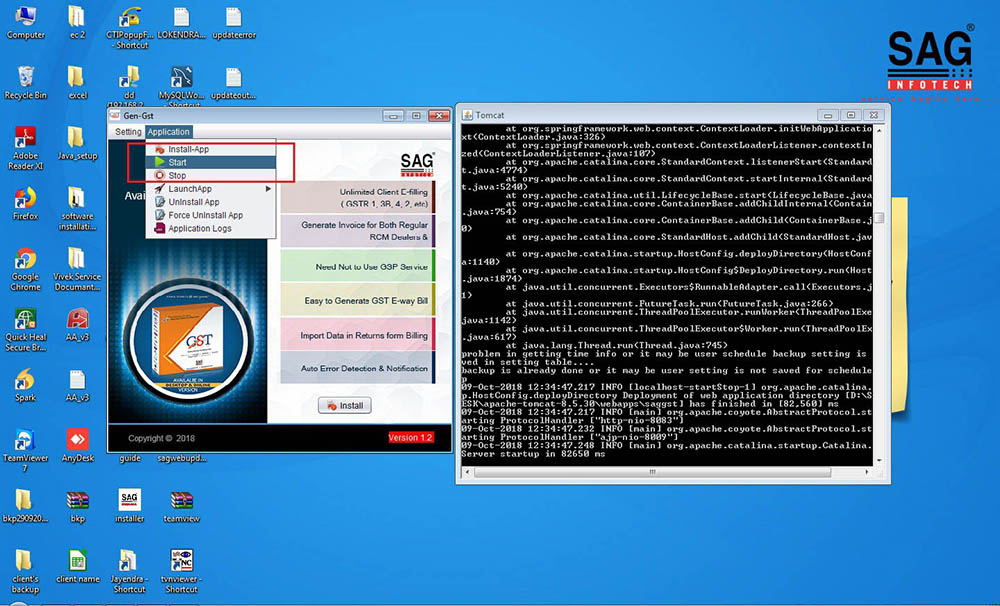Open the tvnviewer shortcut icon
Screen dimensions: 1000x606
(181, 560)
